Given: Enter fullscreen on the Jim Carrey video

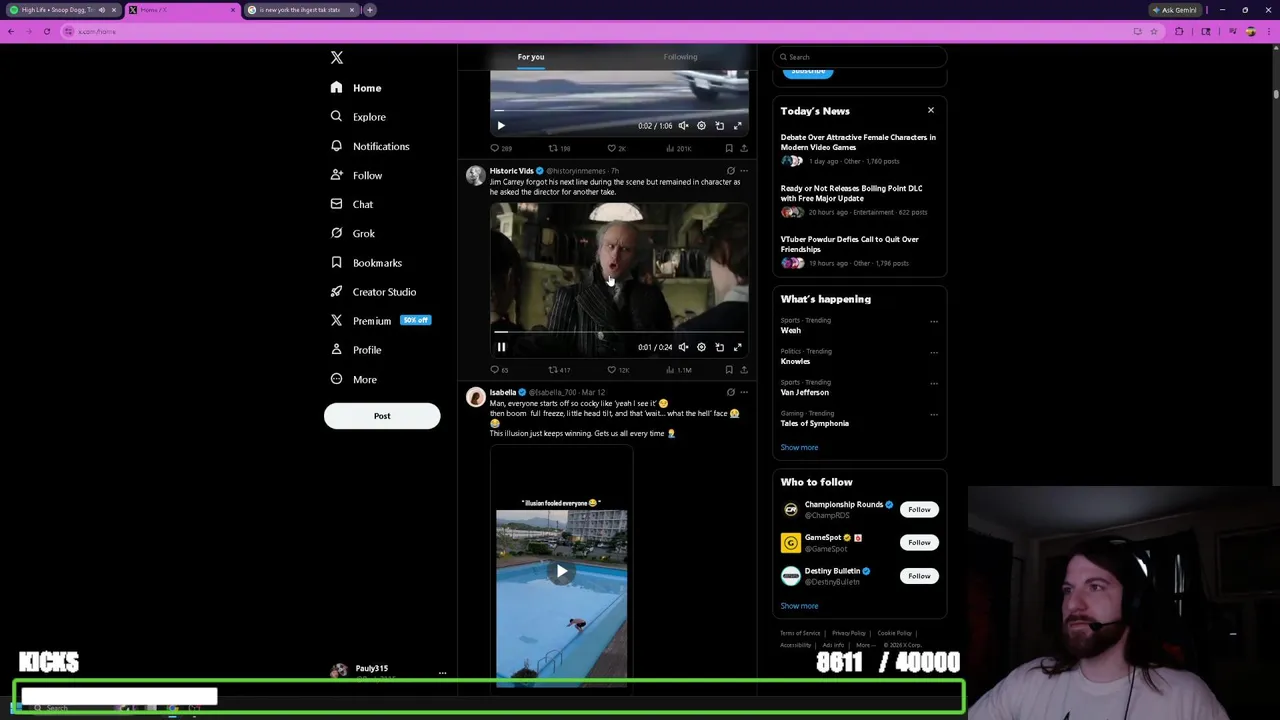Looking at the screenshot, I should click(x=737, y=347).
